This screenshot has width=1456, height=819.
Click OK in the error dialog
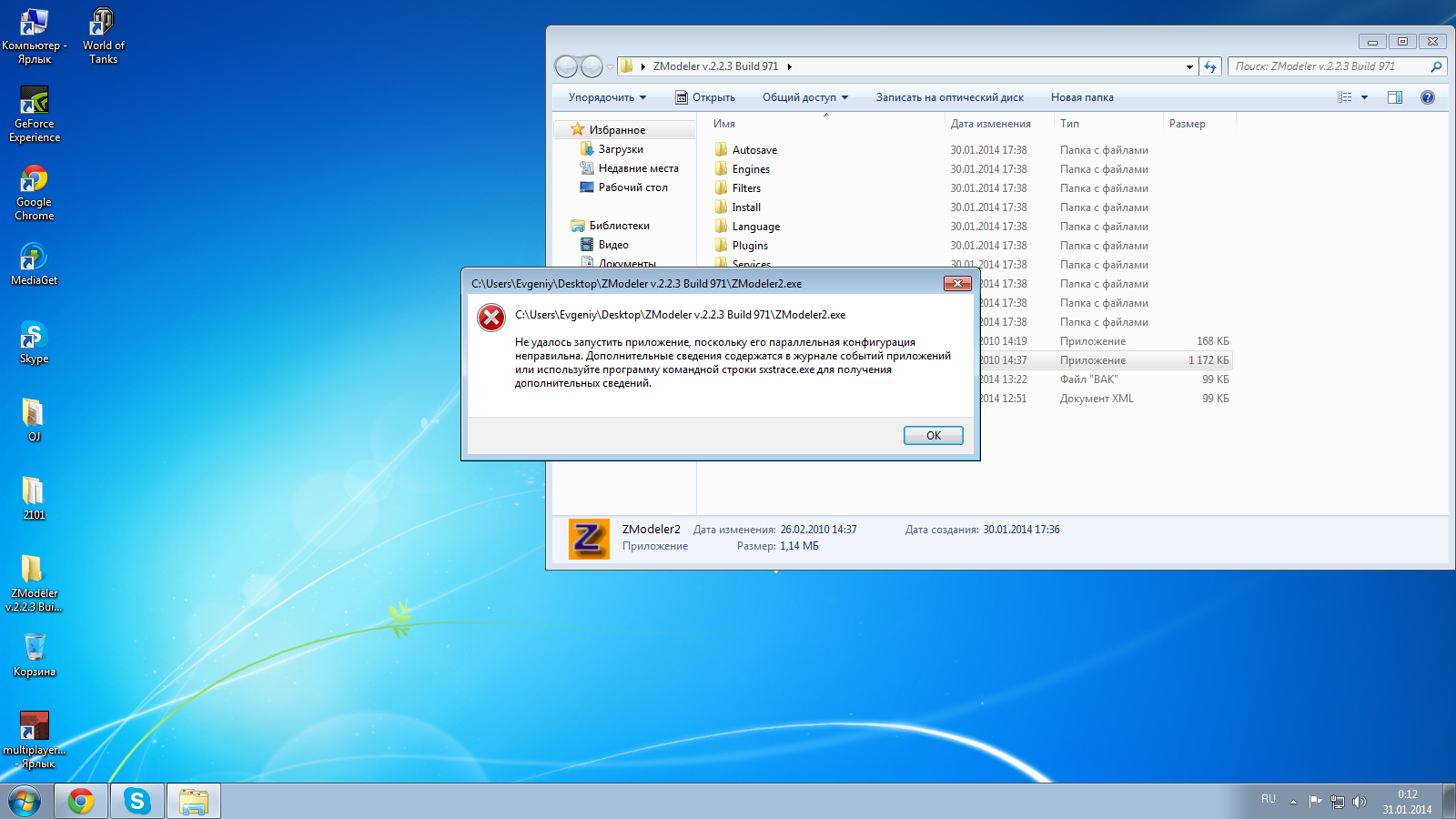pos(933,436)
